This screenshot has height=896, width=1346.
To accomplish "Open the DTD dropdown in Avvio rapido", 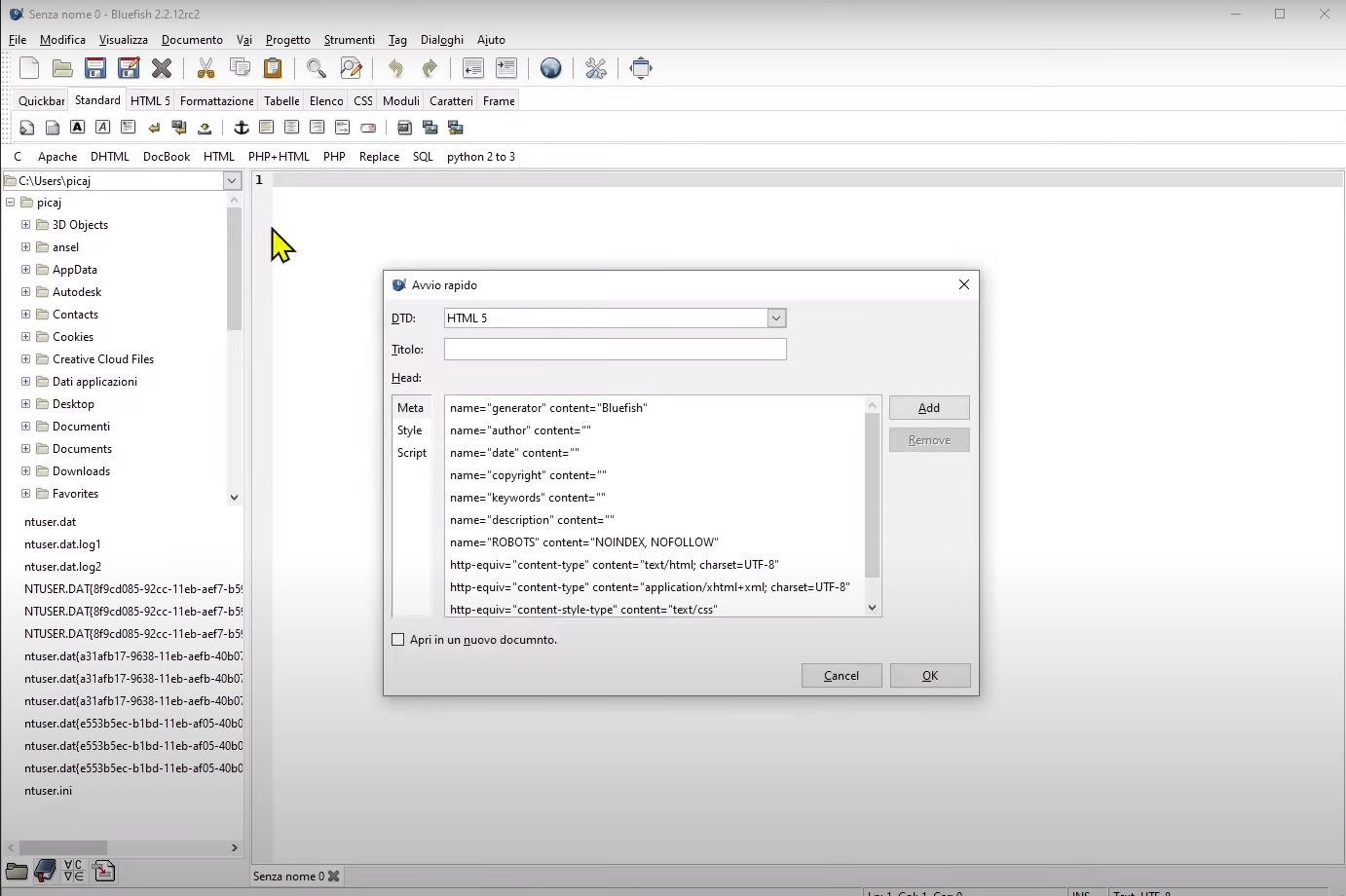I will [x=776, y=318].
